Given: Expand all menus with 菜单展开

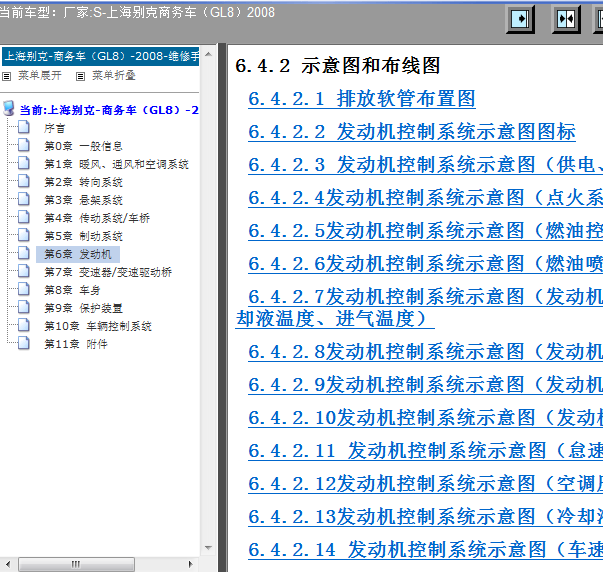Looking at the screenshot, I should click(x=40, y=75).
